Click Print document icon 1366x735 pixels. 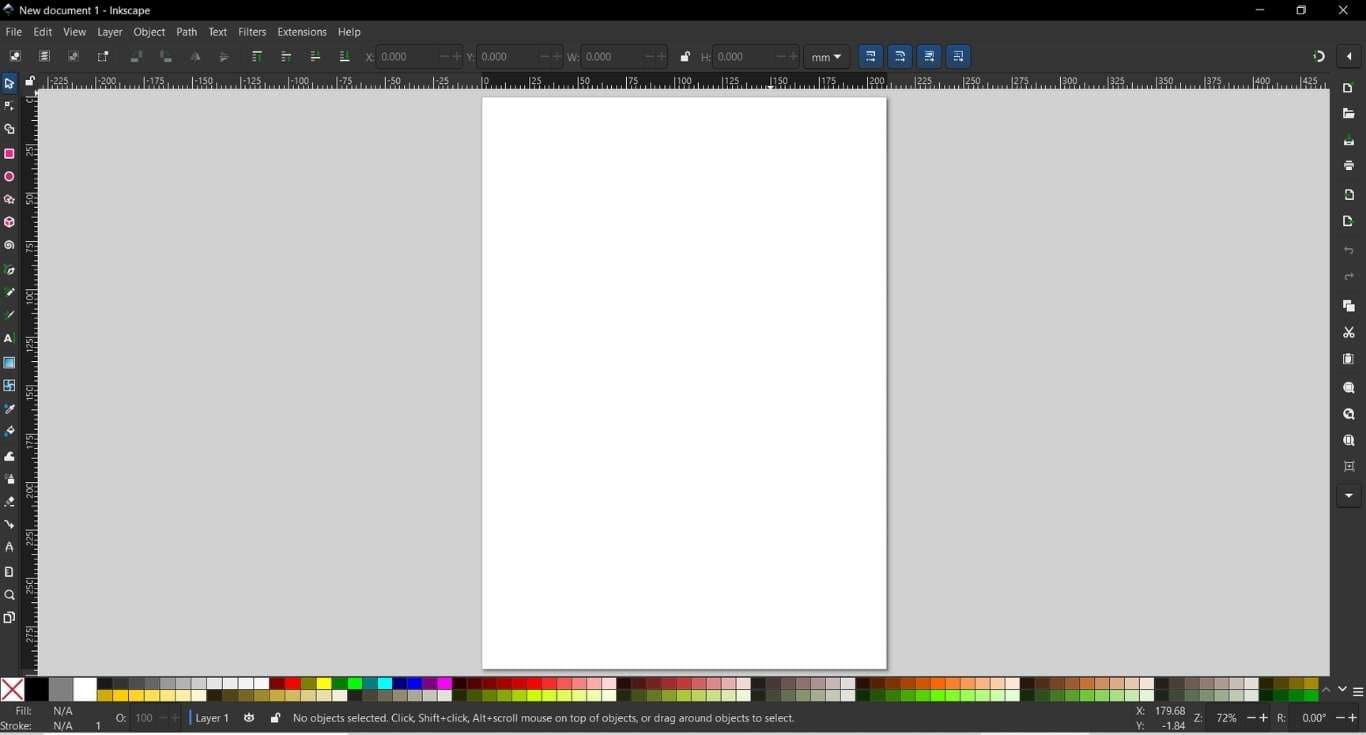(1349, 166)
